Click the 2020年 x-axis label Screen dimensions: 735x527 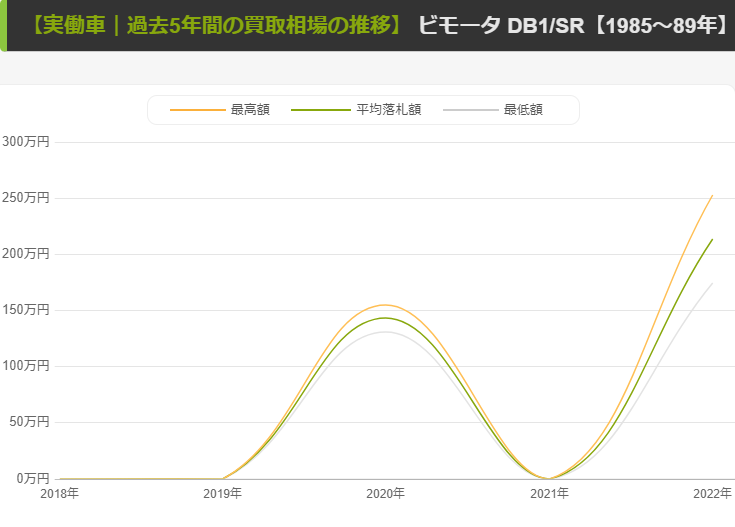tap(385, 493)
